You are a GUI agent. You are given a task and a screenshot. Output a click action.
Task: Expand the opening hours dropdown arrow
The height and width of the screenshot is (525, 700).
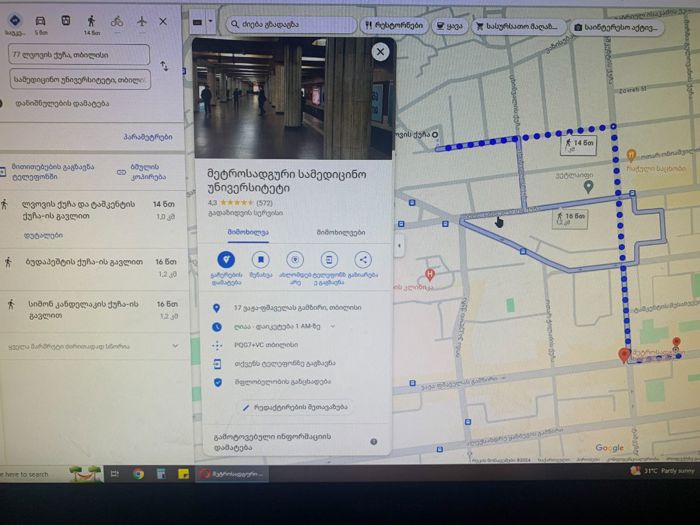tap(333, 326)
